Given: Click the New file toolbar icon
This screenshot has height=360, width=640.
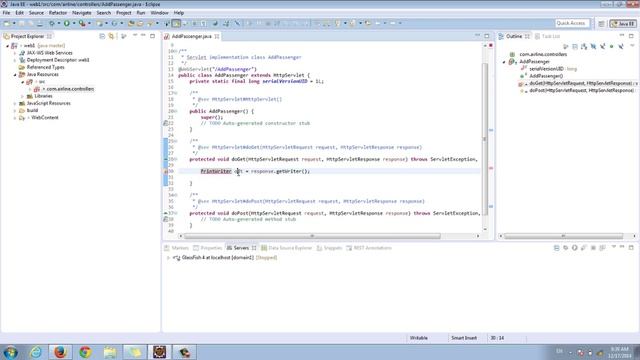Looking at the screenshot, I should click(7, 23).
